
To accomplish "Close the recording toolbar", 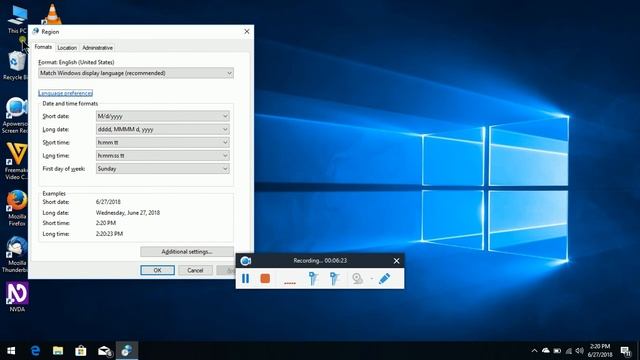I will pyautogui.click(x=396, y=261).
